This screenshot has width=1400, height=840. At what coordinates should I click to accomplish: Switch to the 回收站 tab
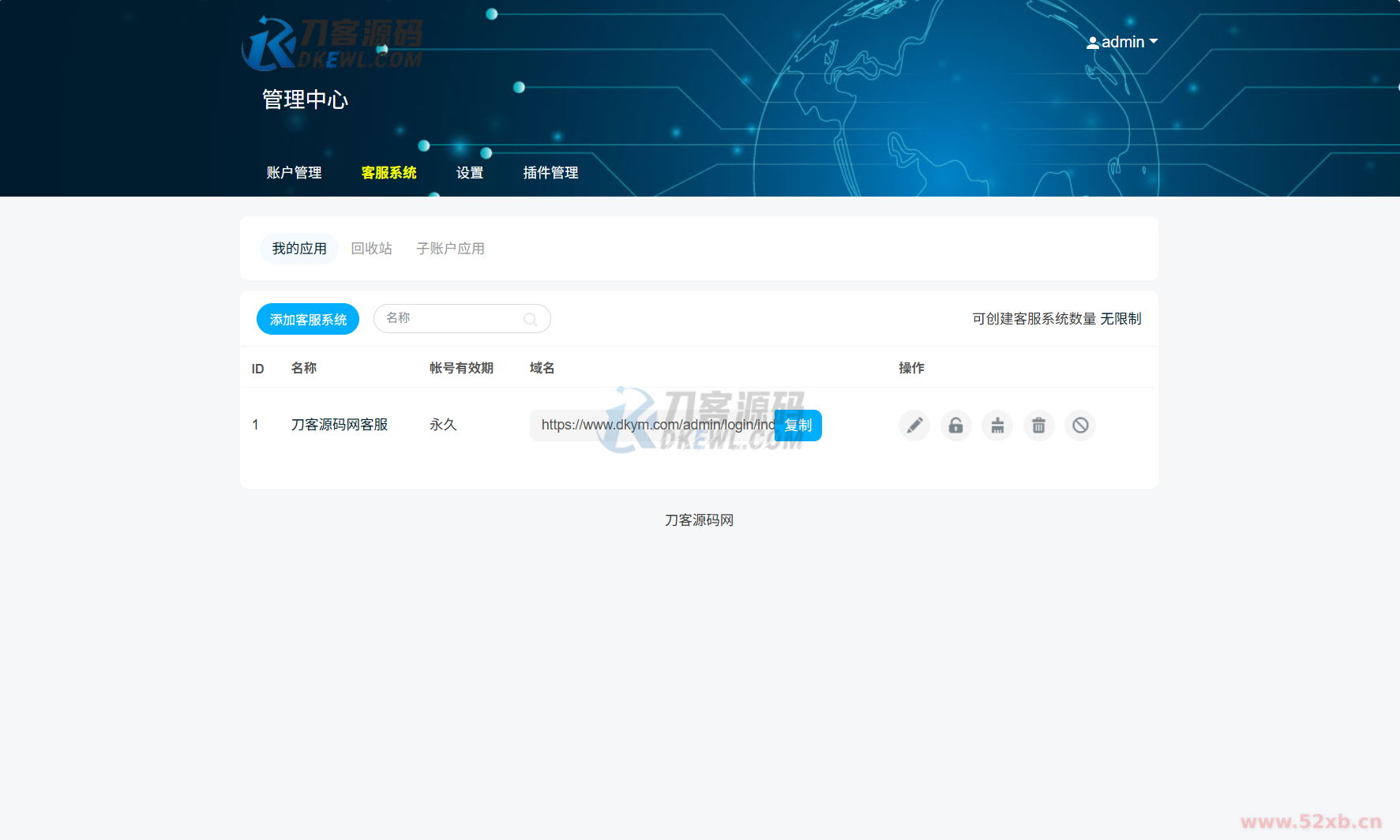point(371,249)
